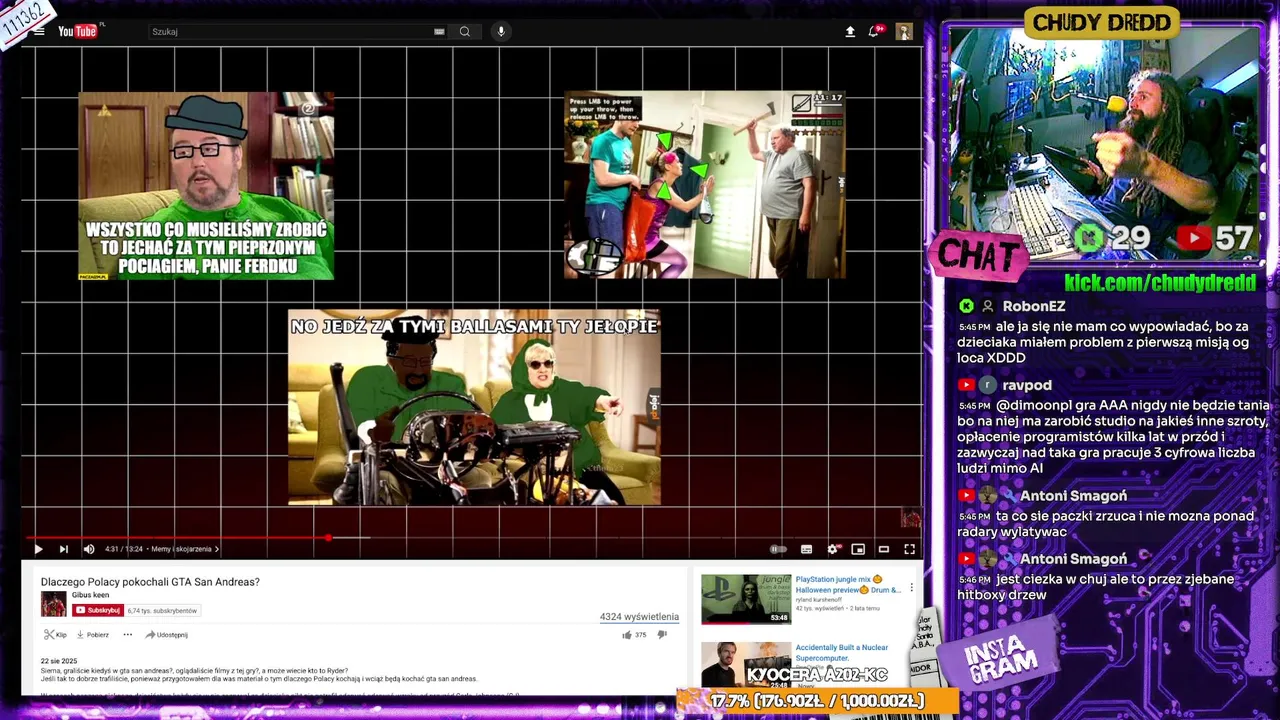The width and height of the screenshot is (1280, 720).
Task: Open the Gibus keen channel avatar
Action: [x=53, y=604]
